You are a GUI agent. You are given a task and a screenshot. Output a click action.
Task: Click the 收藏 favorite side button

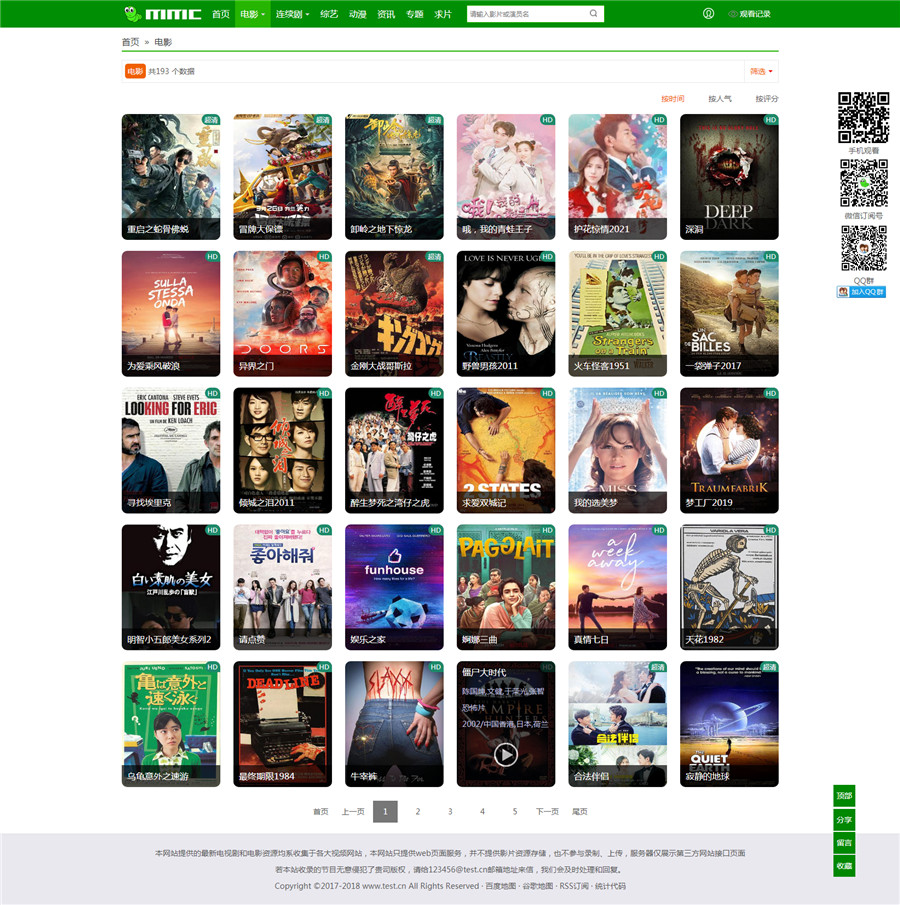pos(844,866)
